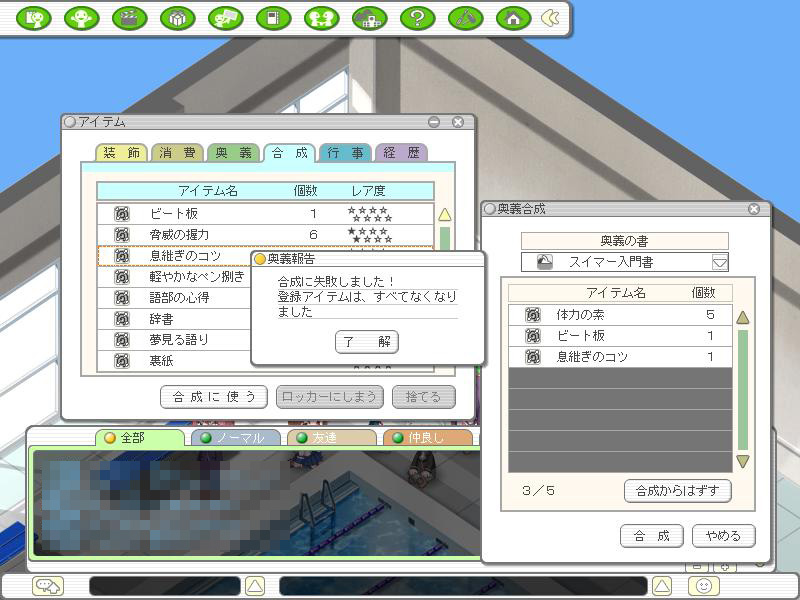
Task: Switch chat filter to 仲良し tab
Action: point(428,438)
